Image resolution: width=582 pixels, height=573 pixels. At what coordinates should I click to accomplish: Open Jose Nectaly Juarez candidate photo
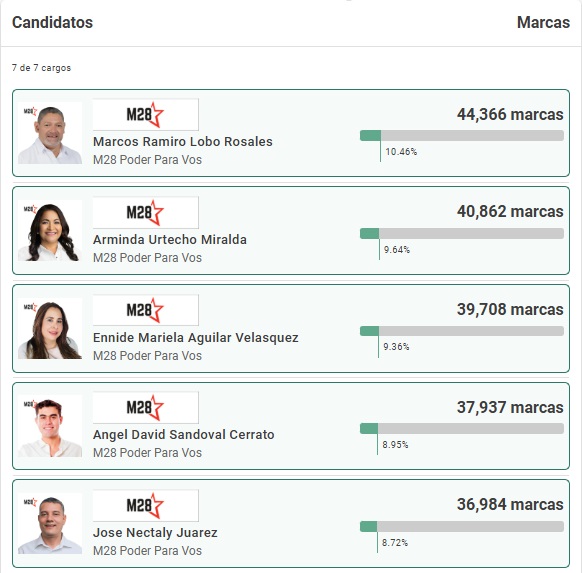coord(50,524)
